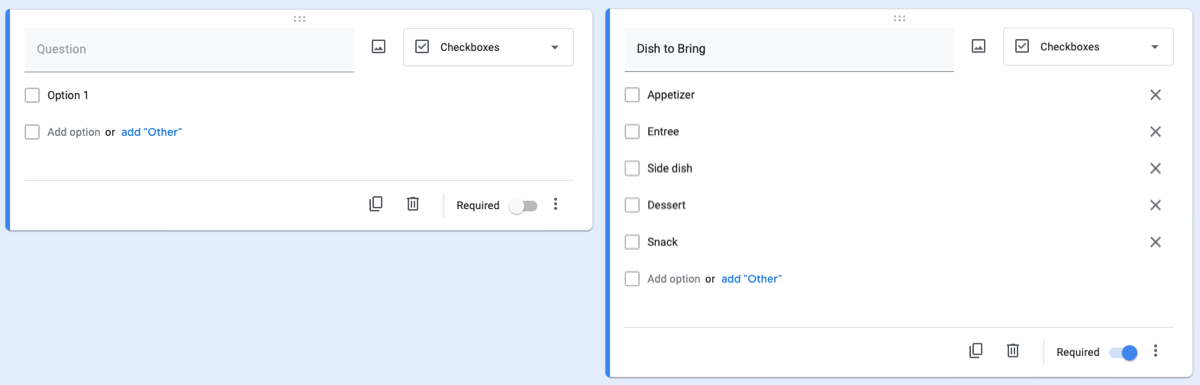This screenshot has width=1200, height=385.
Task: Remove the Appetizer option
Action: click(1155, 95)
